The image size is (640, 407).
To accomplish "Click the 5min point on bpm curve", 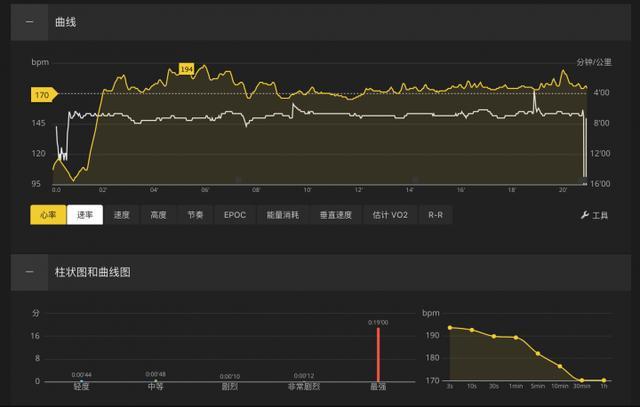I will [x=538, y=354].
